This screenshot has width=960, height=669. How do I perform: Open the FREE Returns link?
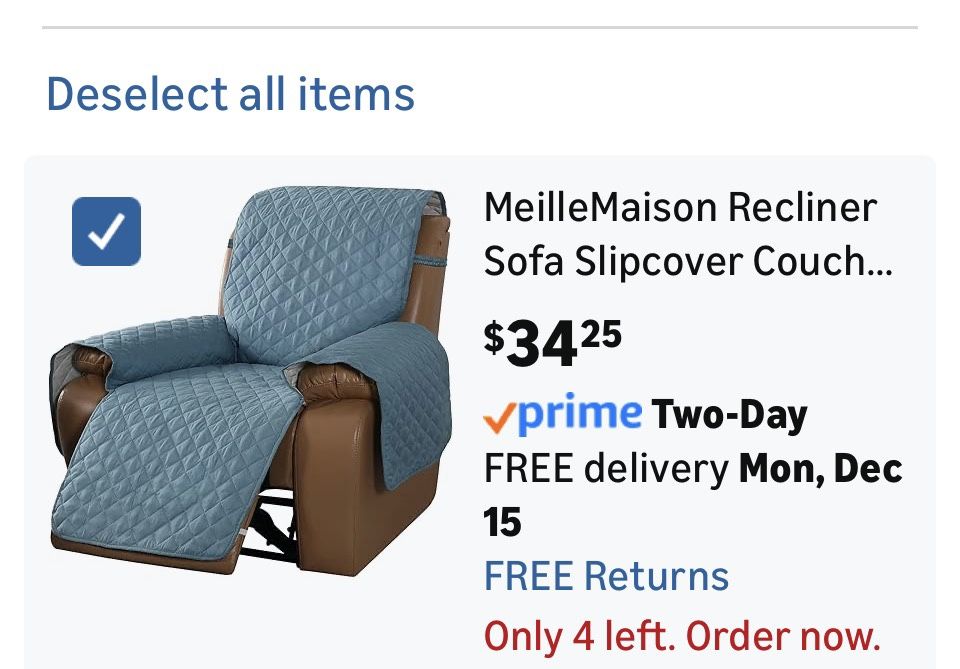click(x=606, y=577)
